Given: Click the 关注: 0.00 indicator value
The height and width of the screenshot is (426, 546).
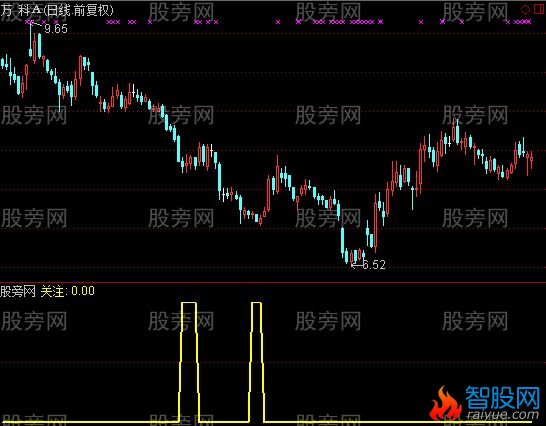Looking at the screenshot, I should (68, 291).
